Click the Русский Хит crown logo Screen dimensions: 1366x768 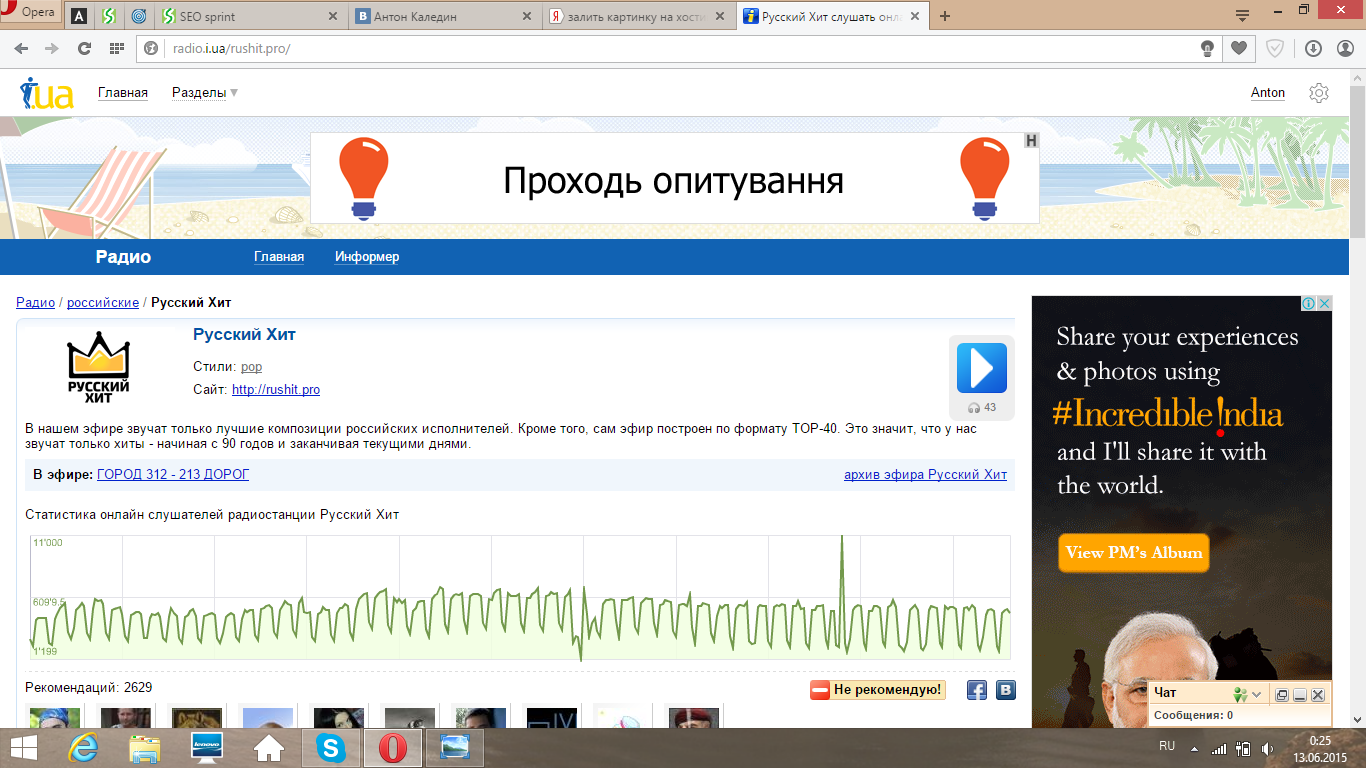(98, 368)
